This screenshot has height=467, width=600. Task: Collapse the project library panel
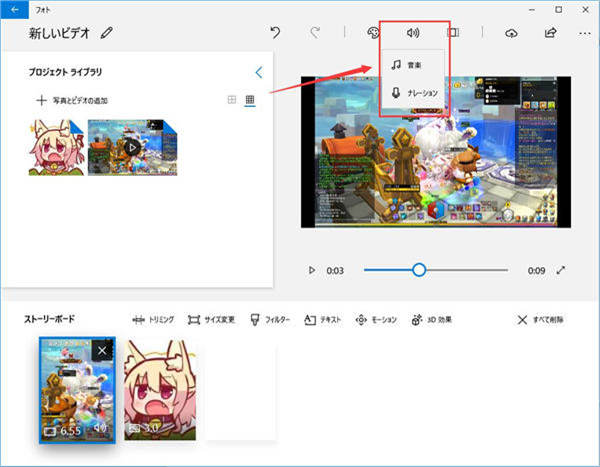(x=259, y=72)
